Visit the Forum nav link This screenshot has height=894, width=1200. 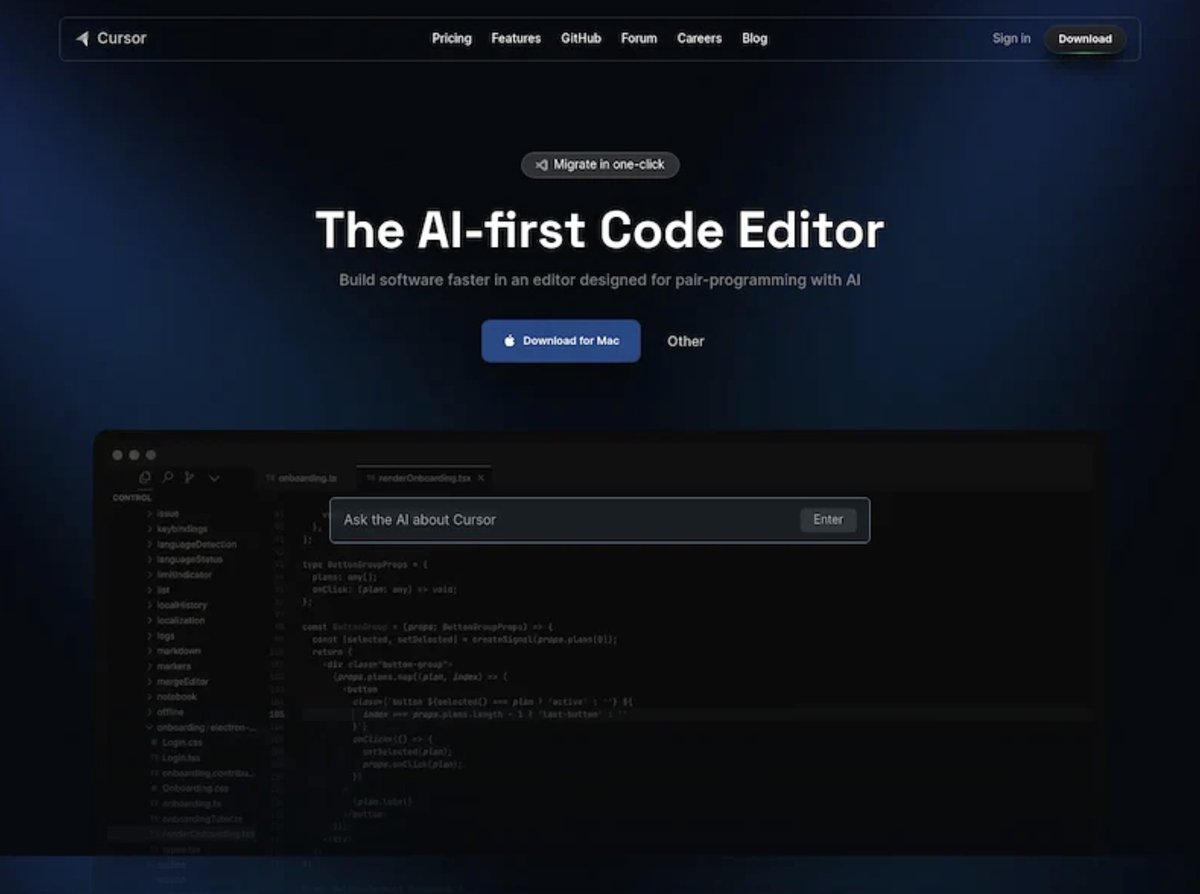click(639, 39)
